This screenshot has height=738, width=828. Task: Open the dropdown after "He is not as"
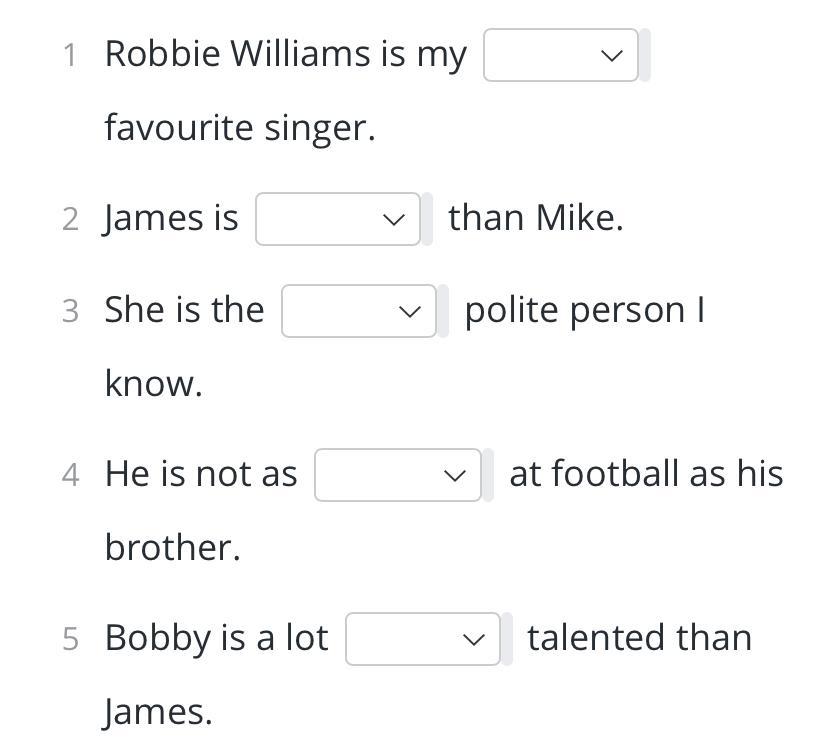[x=397, y=475]
